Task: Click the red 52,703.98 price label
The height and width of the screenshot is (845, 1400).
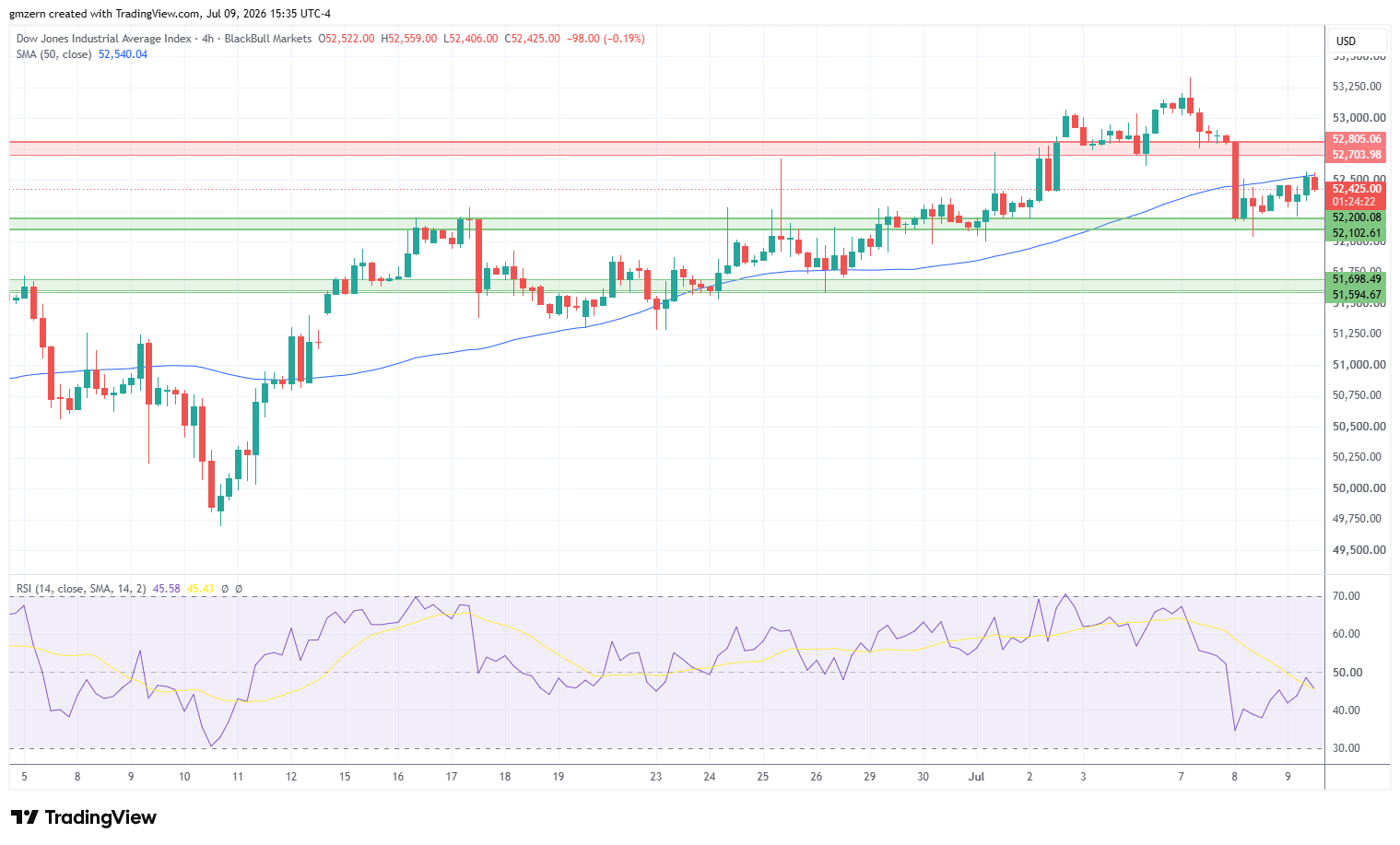Action: tap(1357, 155)
